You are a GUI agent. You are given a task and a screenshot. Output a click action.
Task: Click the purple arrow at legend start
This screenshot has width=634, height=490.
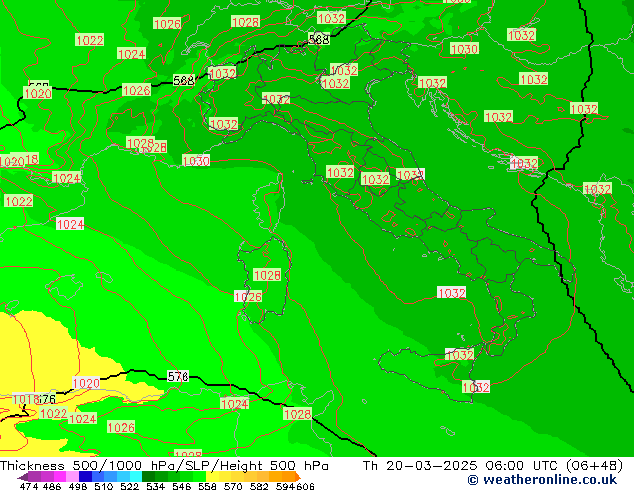(x=23, y=477)
